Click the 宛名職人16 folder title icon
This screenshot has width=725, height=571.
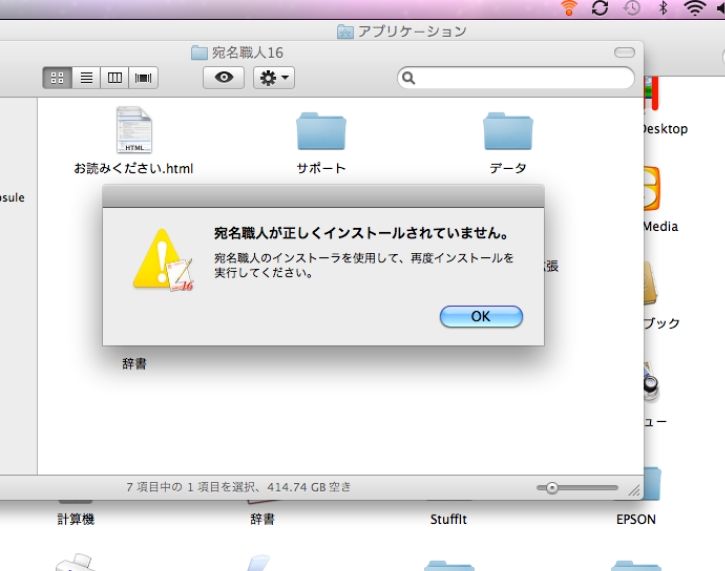(x=199, y=53)
